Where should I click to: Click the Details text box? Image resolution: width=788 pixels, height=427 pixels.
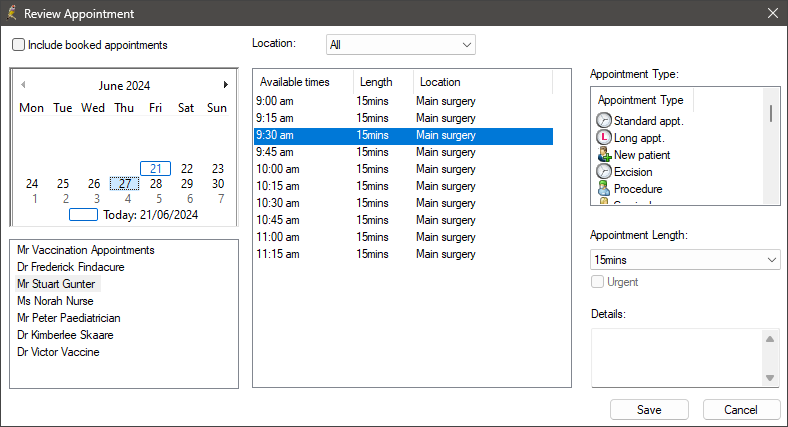(676, 358)
